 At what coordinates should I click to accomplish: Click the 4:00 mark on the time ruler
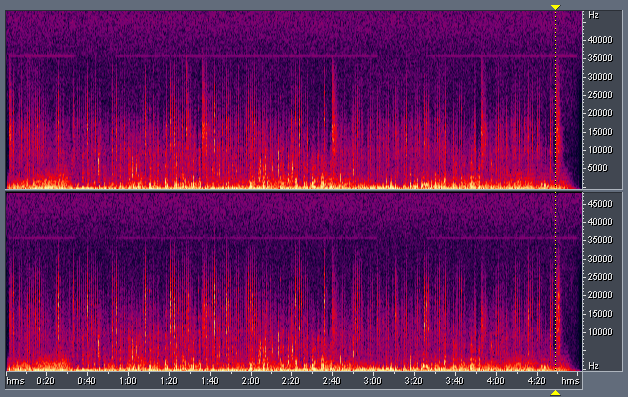[x=495, y=381]
